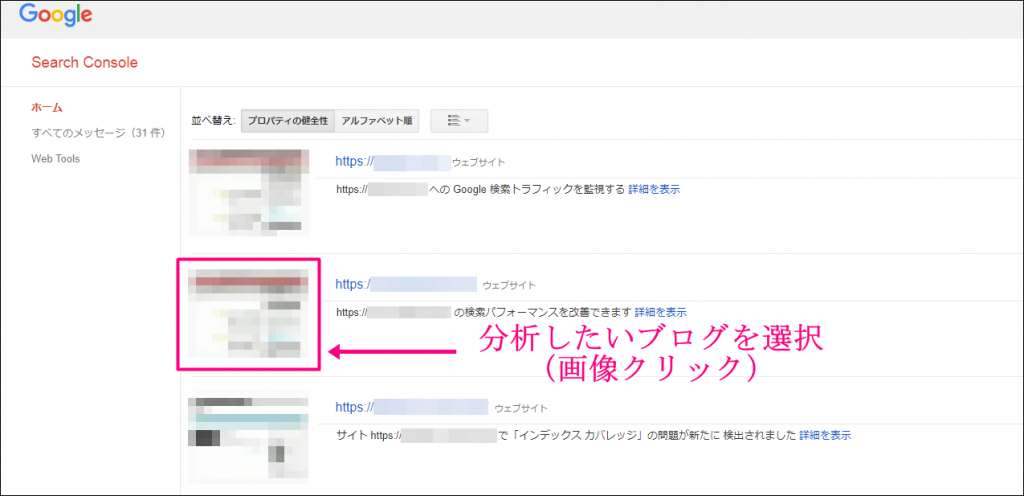Image resolution: width=1024 pixels, height=496 pixels.
Task: Click the Google logo
Action: pyautogui.click(x=56, y=16)
